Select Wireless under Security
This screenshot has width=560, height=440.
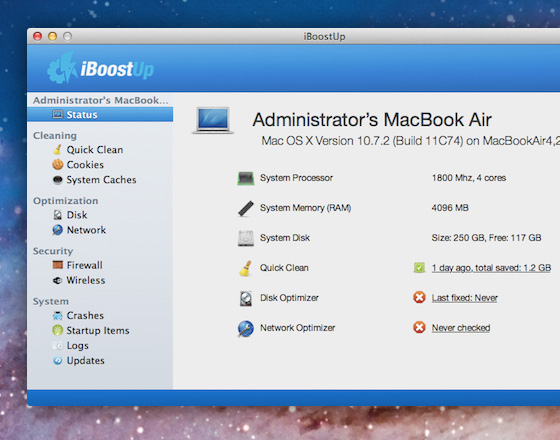[x=86, y=280]
